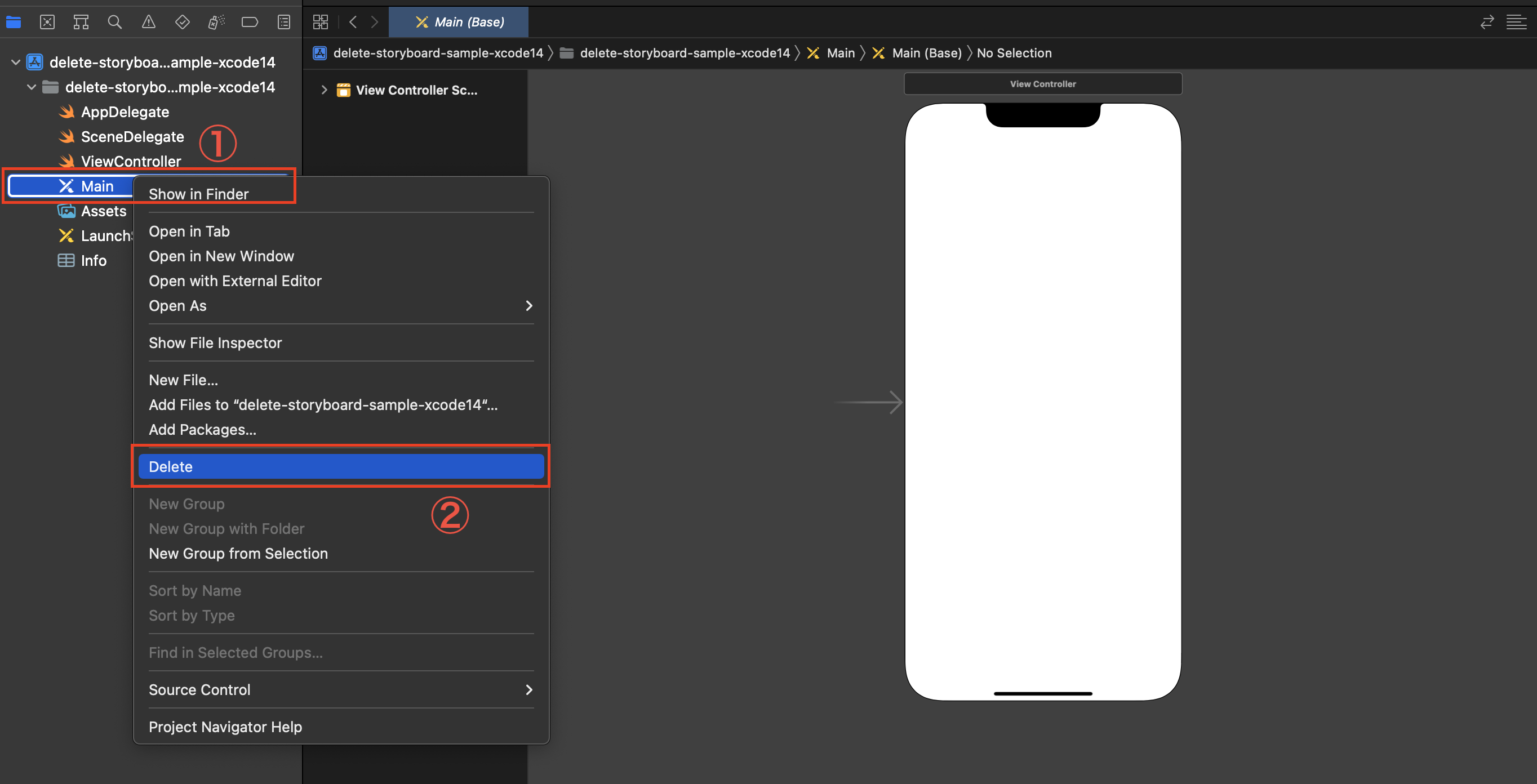Click the View Controller title bar

pos(1042,84)
